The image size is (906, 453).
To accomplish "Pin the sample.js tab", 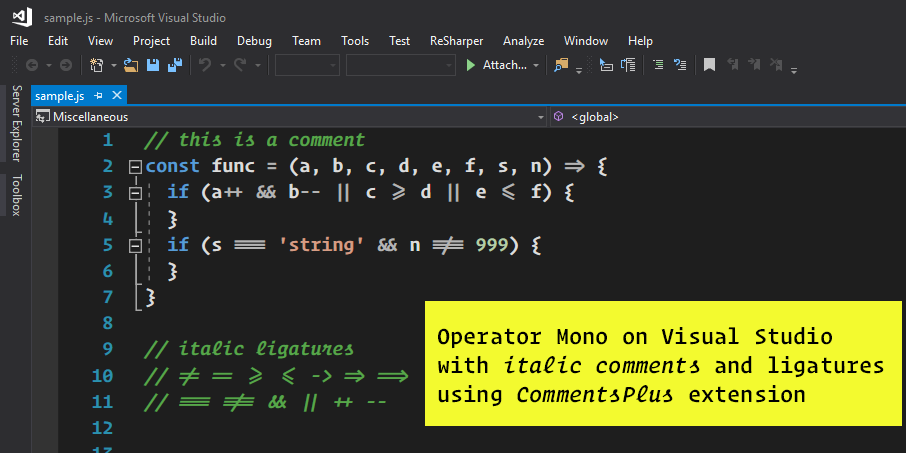I will pyautogui.click(x=99, y=95).
